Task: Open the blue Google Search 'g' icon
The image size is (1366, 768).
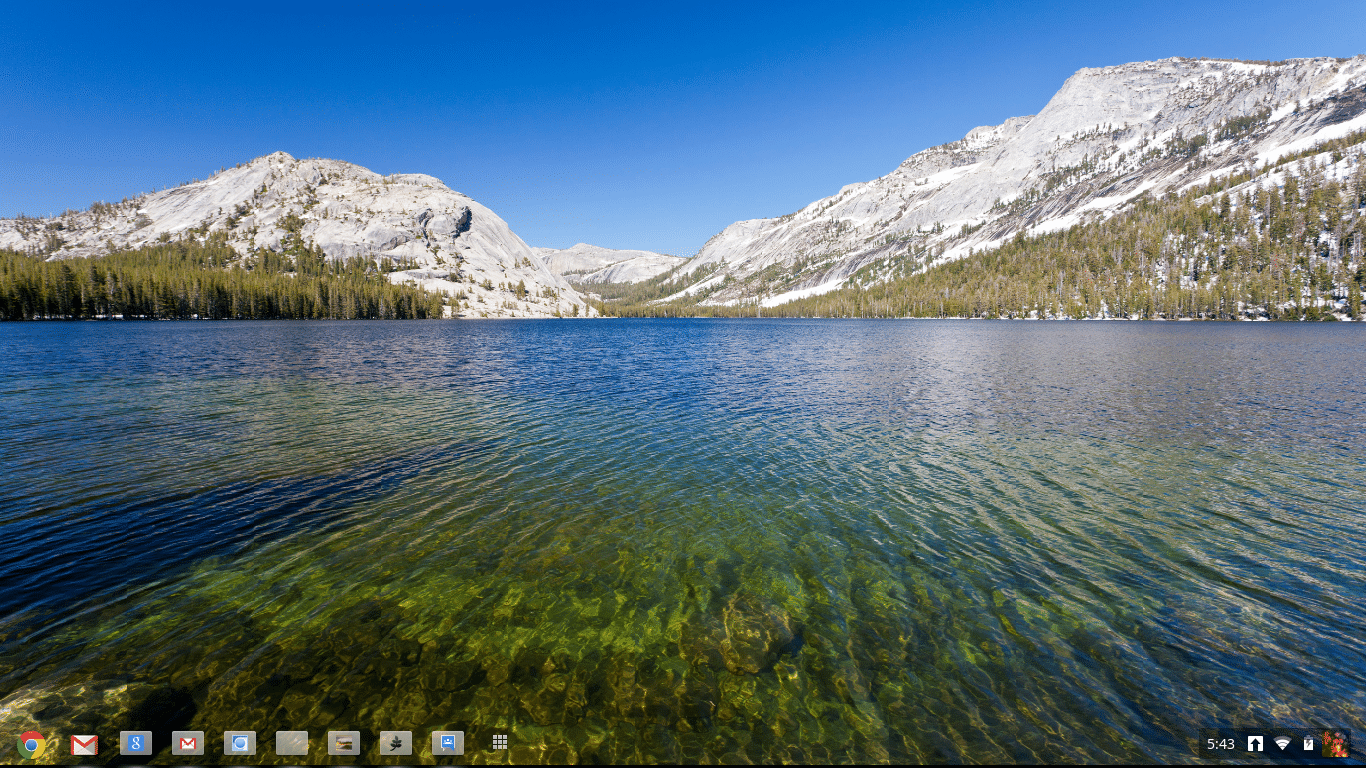Action: point(136,743)
